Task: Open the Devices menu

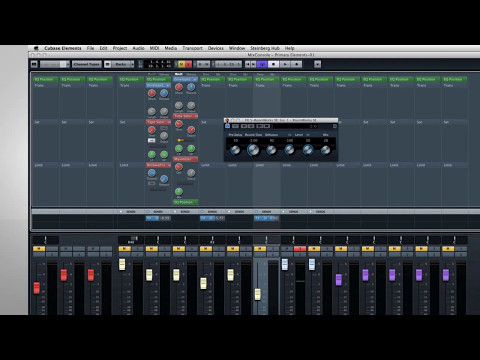Action: [216, 48]
